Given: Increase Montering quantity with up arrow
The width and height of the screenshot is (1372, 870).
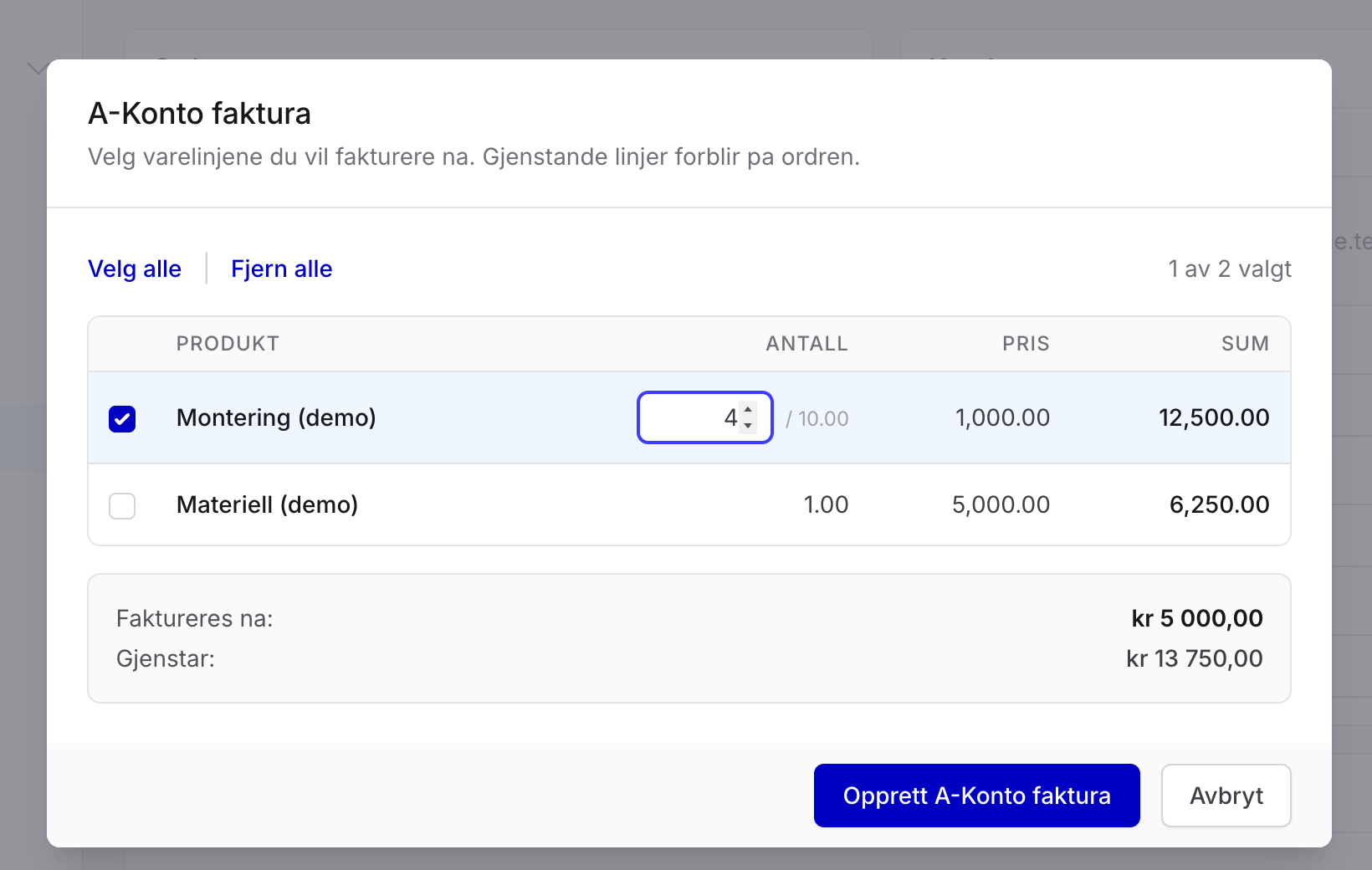Looking at the screenshot, I should [x=748, y=409].
